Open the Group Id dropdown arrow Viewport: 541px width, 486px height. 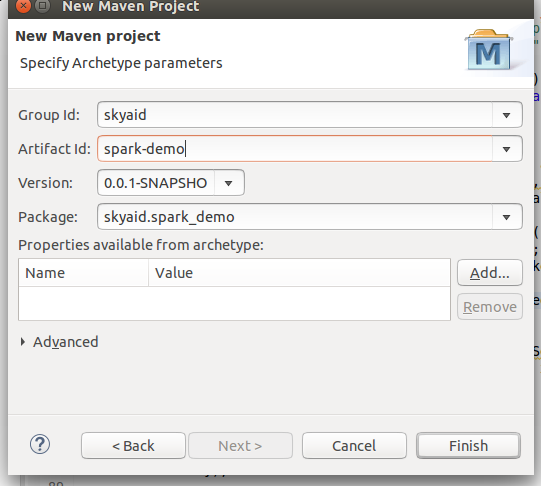(x=506, y=115)
